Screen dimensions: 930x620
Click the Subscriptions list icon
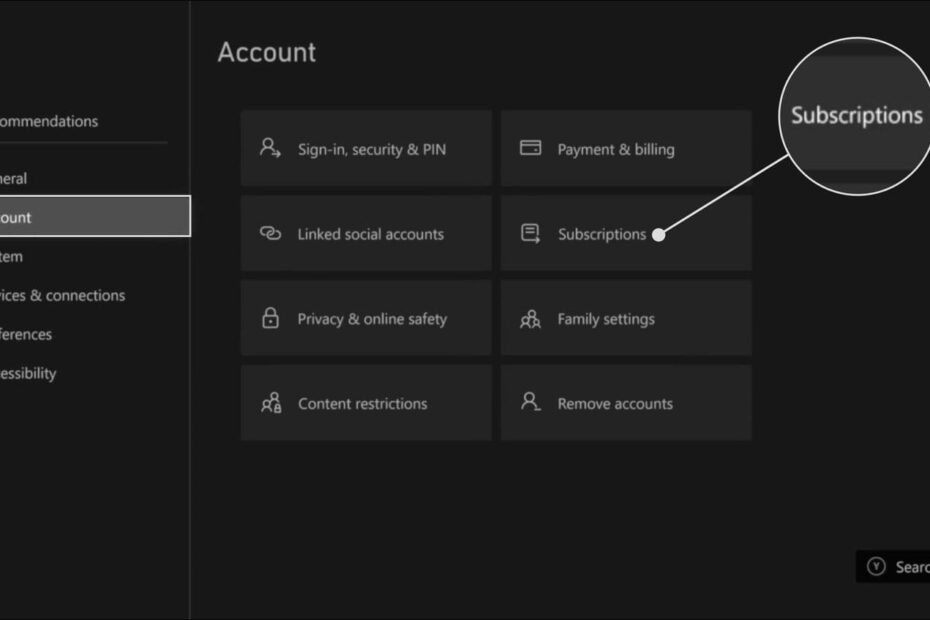click(x=530, y=233)
